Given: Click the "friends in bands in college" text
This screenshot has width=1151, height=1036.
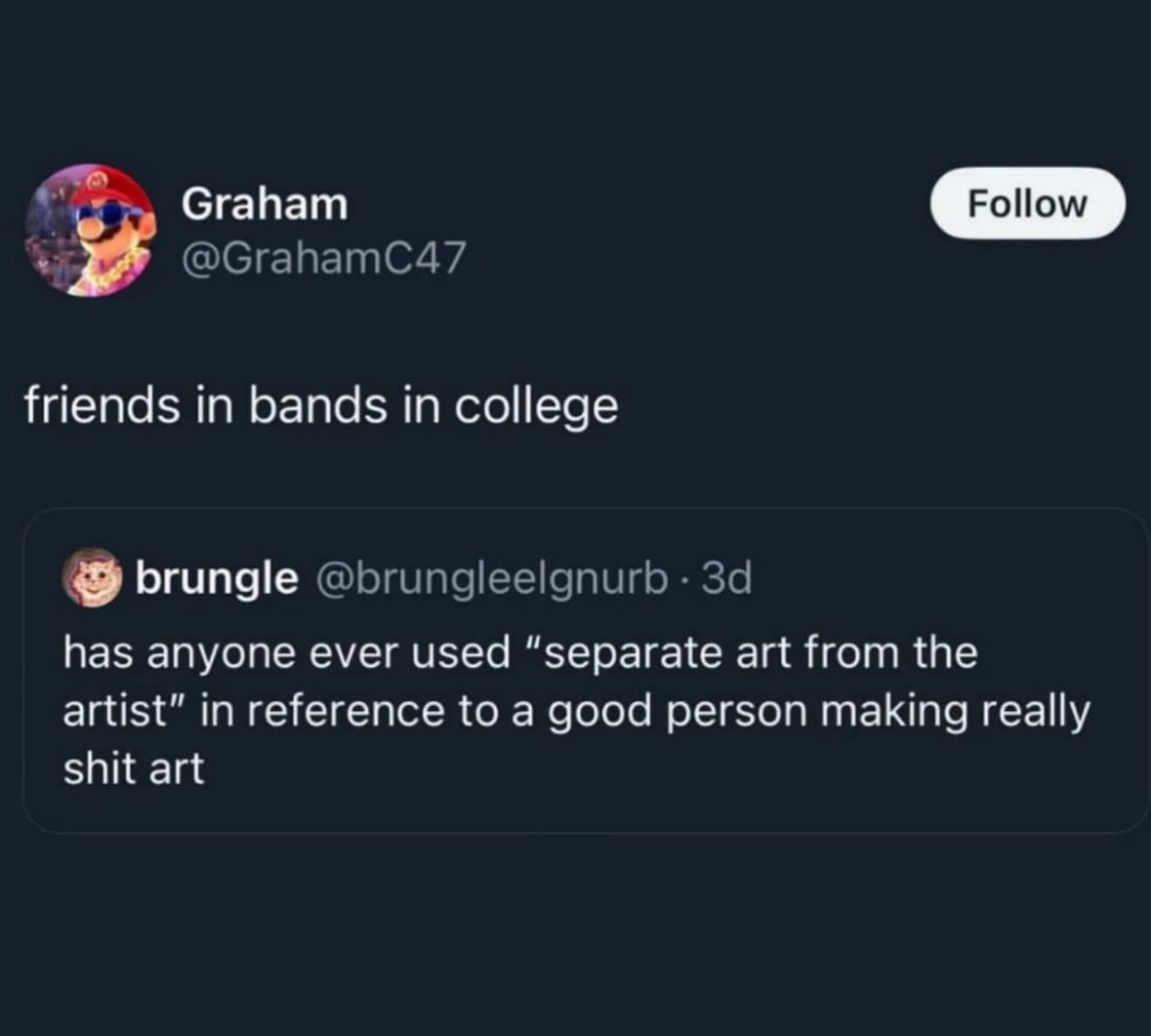Looking at the screenshot, I should pos(321,406).
